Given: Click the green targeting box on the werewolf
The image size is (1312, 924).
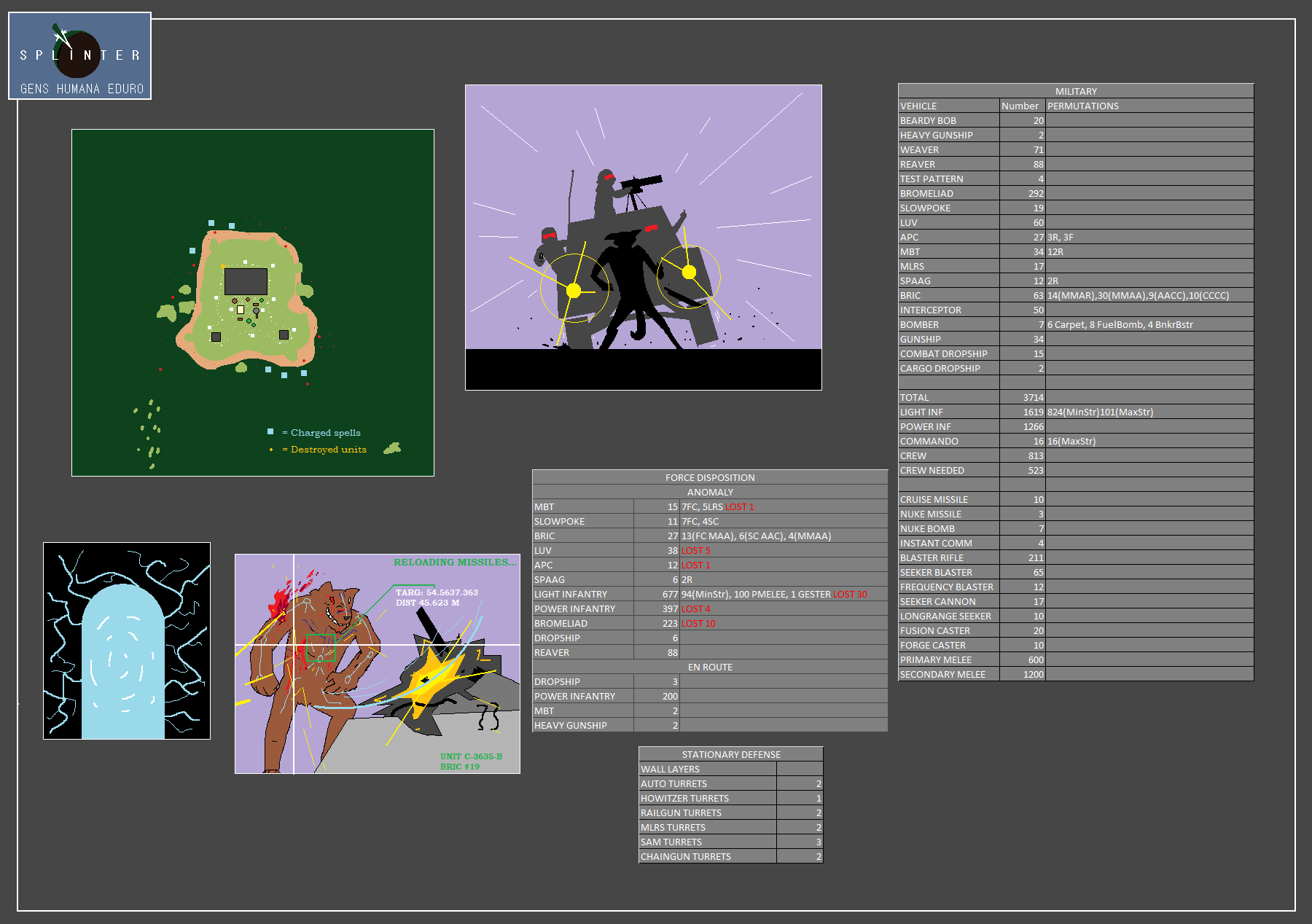Looking at the screenshot, I should click(320, 647).
